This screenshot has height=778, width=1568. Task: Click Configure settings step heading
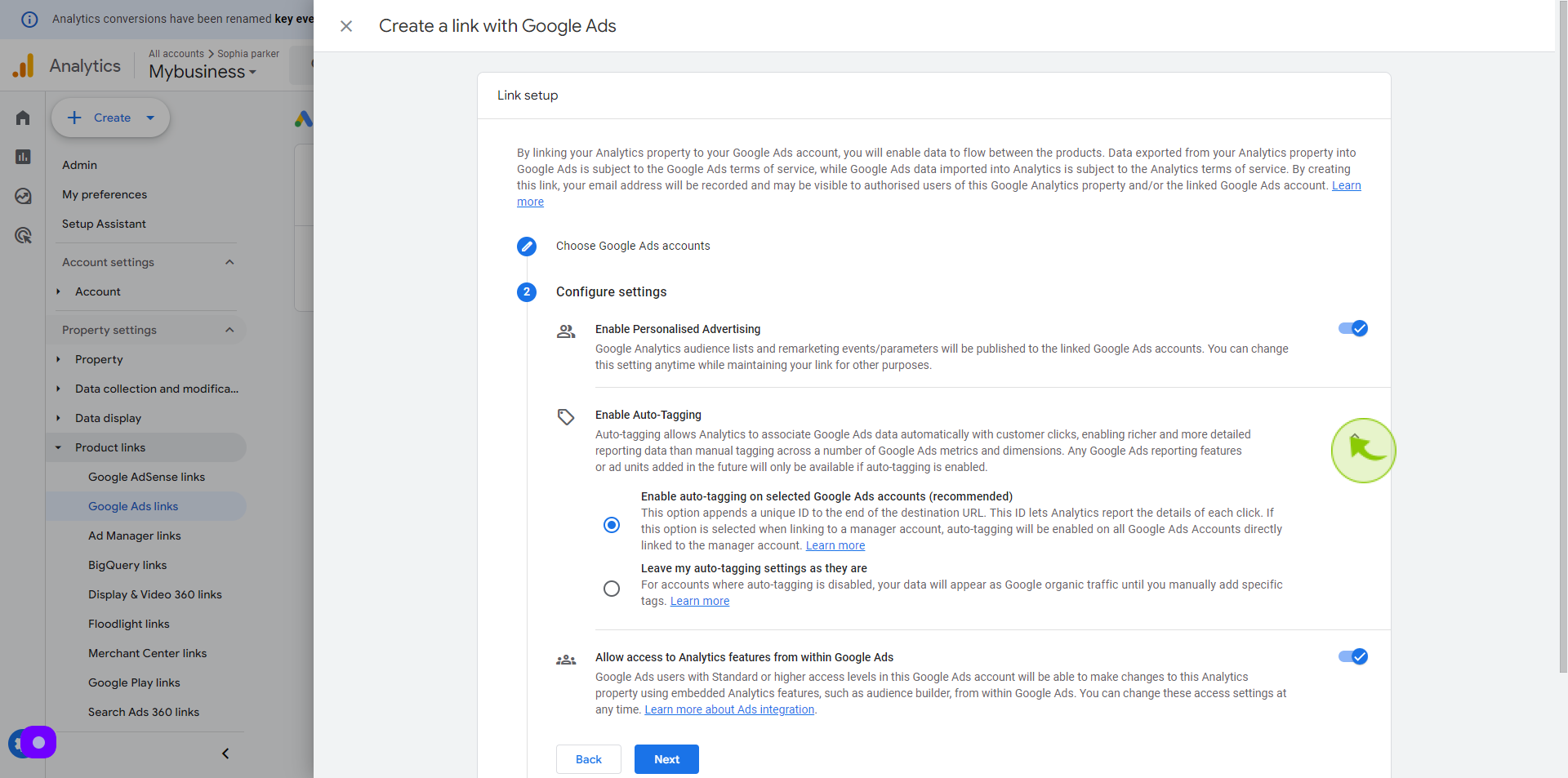pyautogui.click(x=611, y=291)
